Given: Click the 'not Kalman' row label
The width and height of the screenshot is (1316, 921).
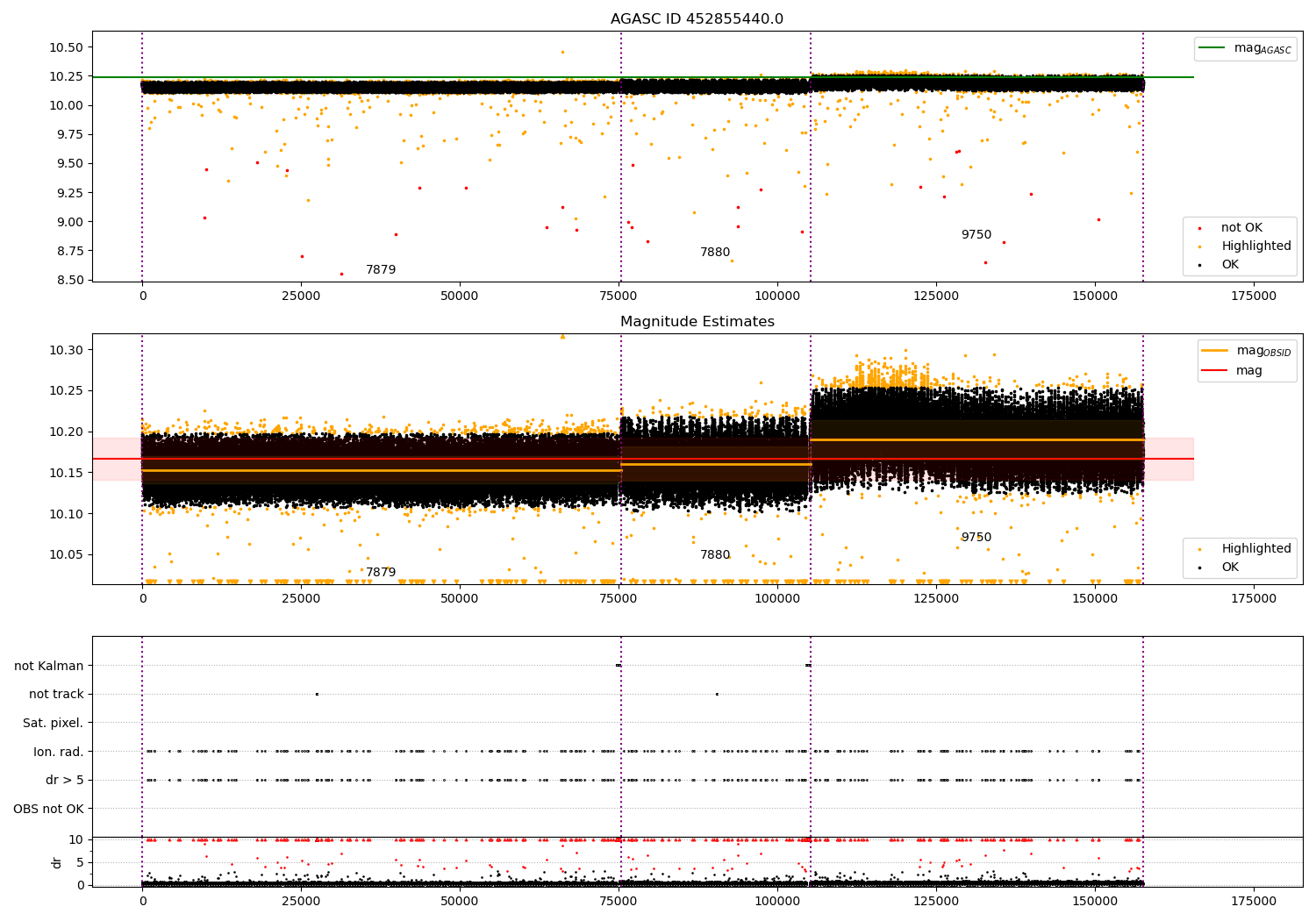Looking at the screenshot, I should pos(49,666).
